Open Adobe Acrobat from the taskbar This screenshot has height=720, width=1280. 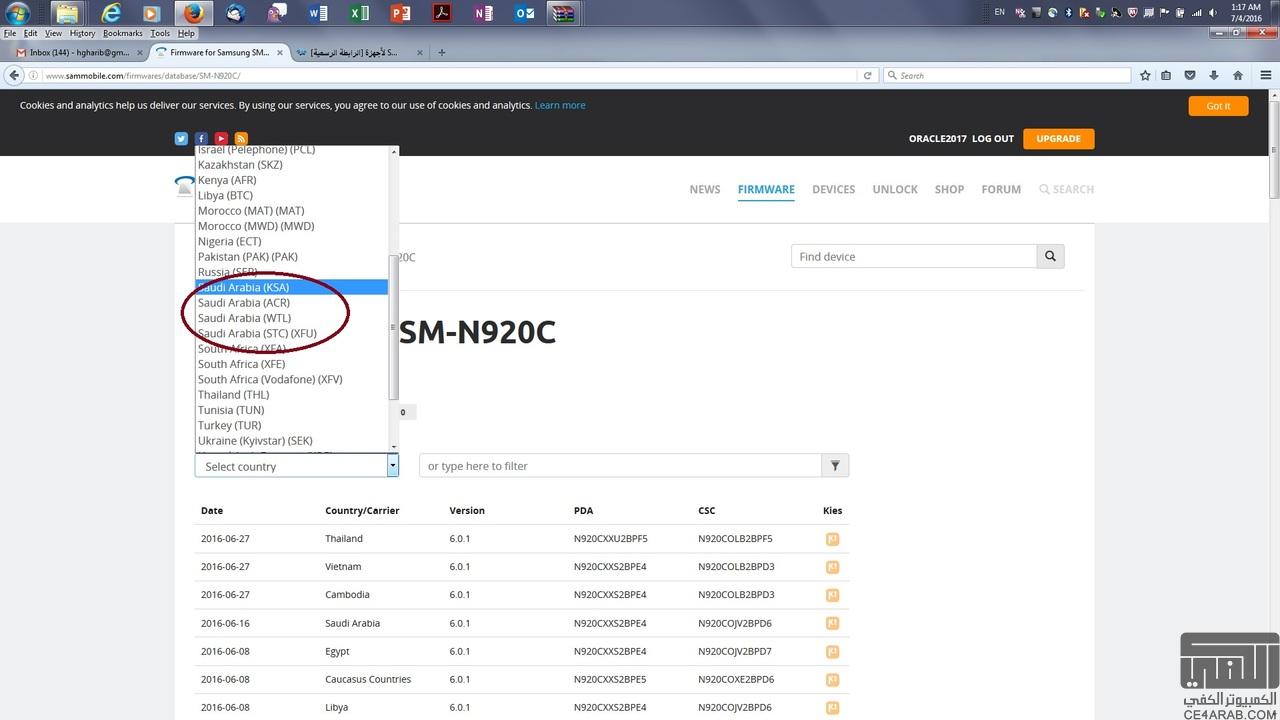[442, 14]
